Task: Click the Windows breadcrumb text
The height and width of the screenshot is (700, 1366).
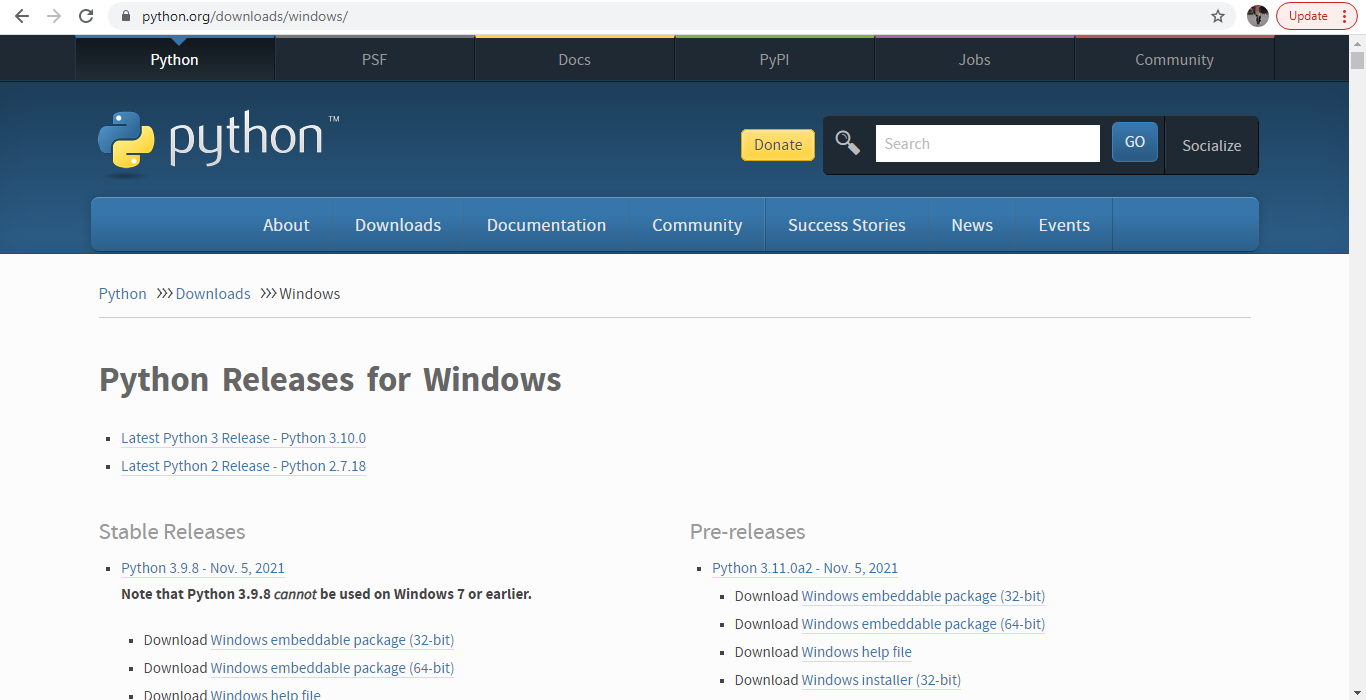Action: 310,294
